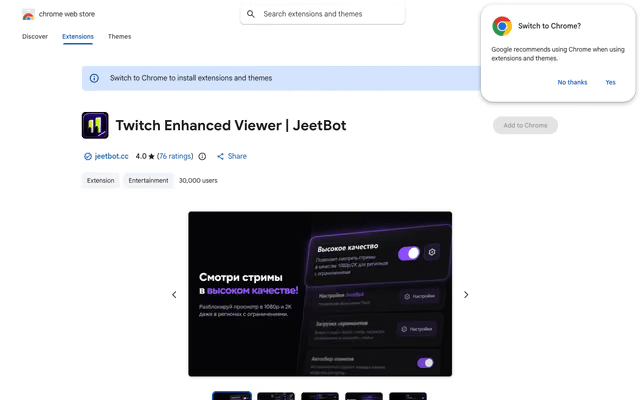Select the Extensions tab
640x400 pixels.
click(78, 36)
